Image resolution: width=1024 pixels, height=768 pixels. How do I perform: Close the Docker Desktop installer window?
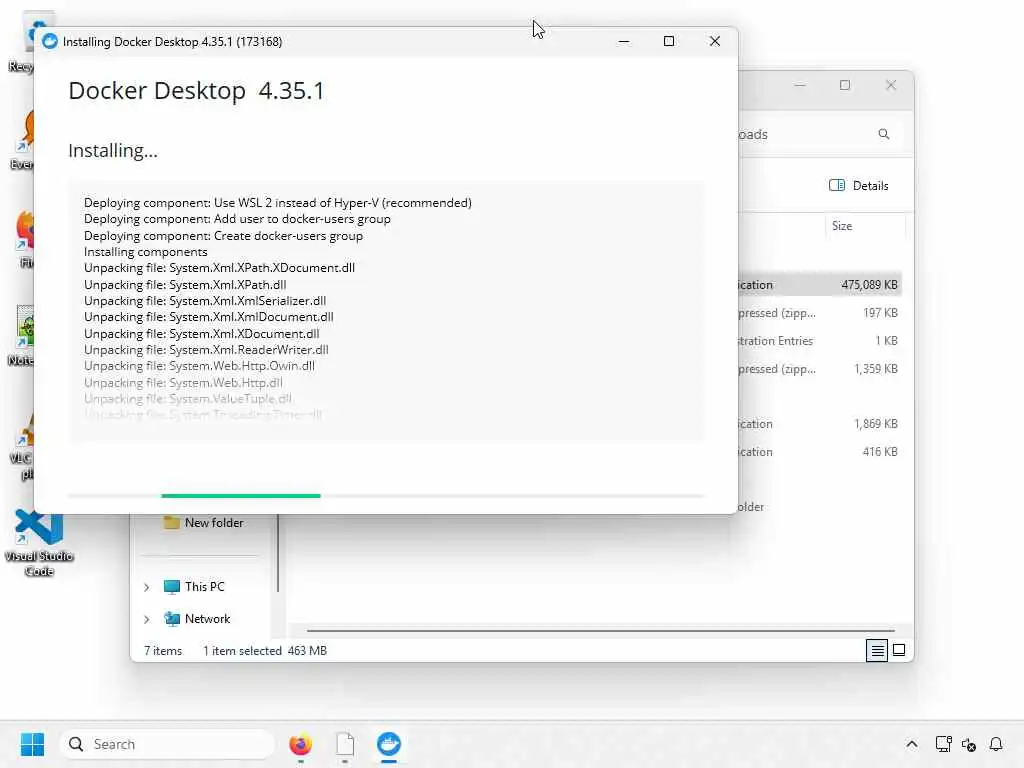(x=715, y=42)
